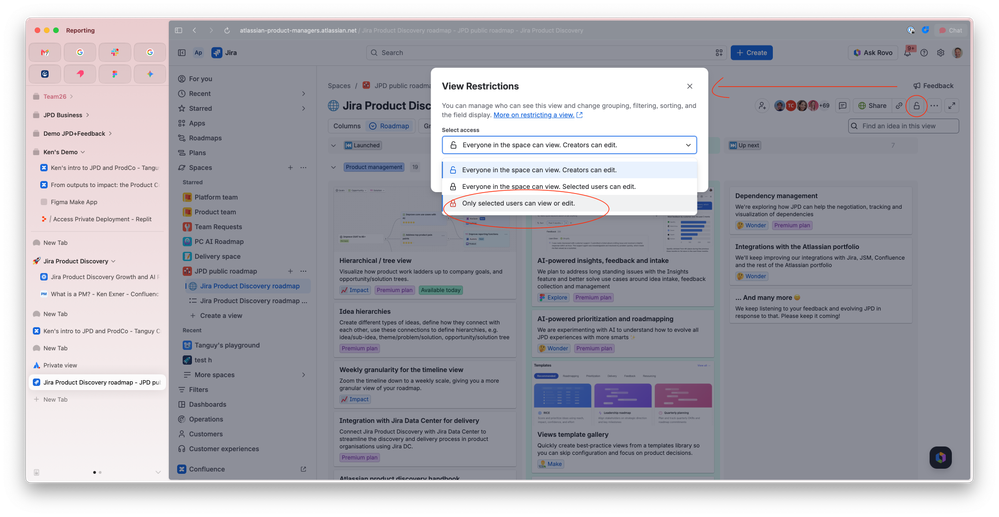Open the floating Rovo assistant button

pos(940,457)
